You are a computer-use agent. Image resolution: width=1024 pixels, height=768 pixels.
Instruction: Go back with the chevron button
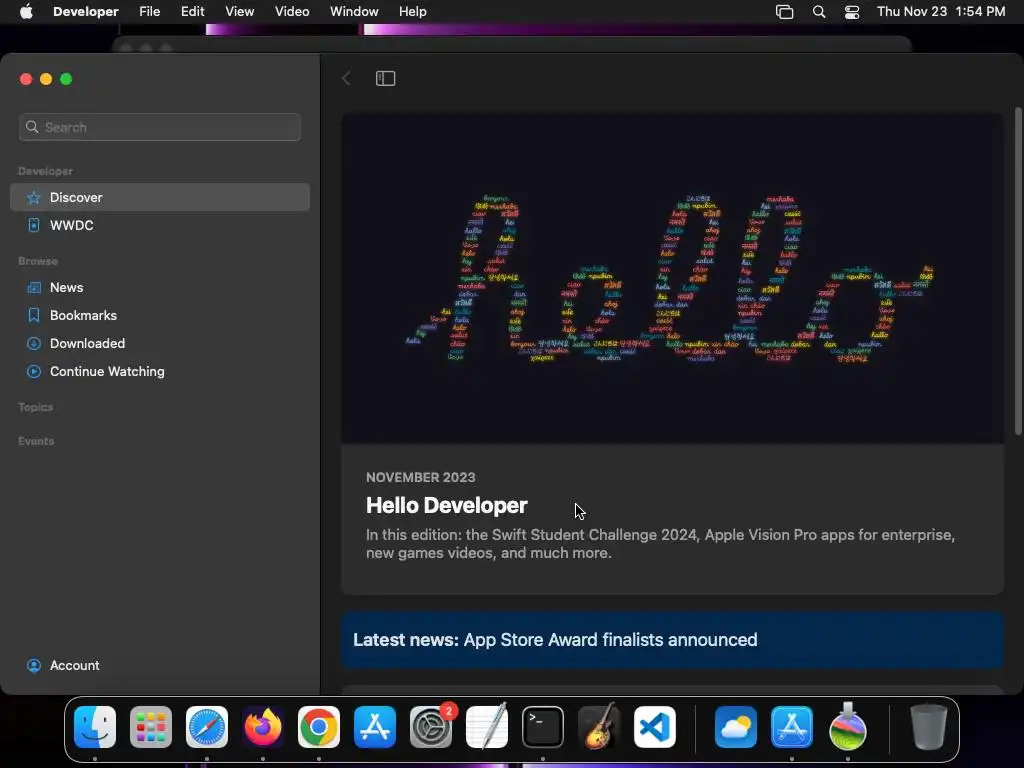pyautogui.click(x=346, y=78)
